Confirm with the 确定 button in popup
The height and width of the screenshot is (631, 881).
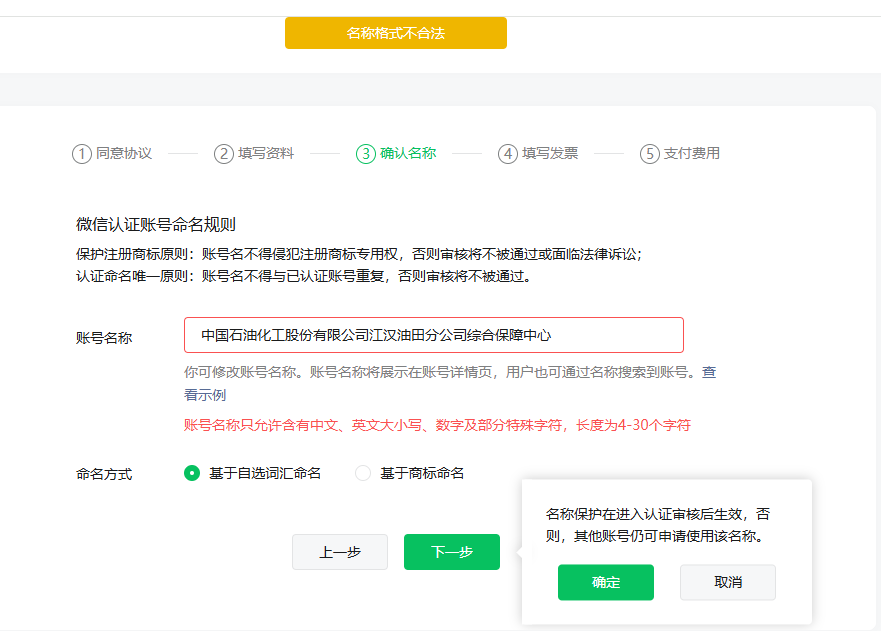pos(606,582)
